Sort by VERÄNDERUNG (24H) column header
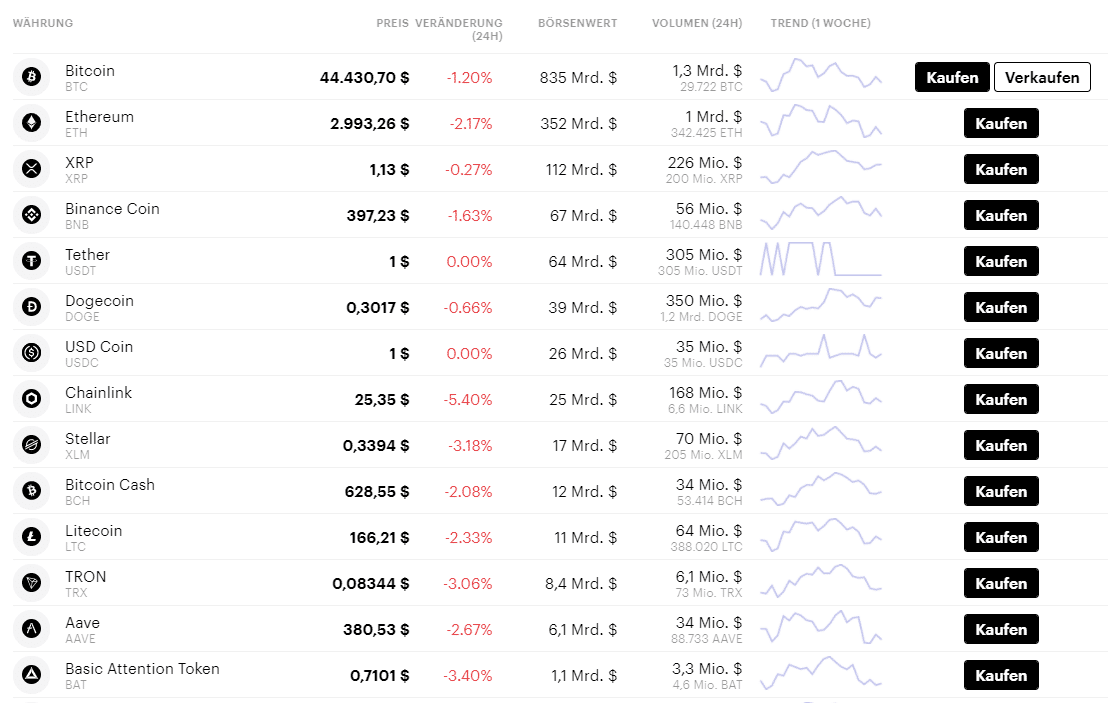 point(459,30)
